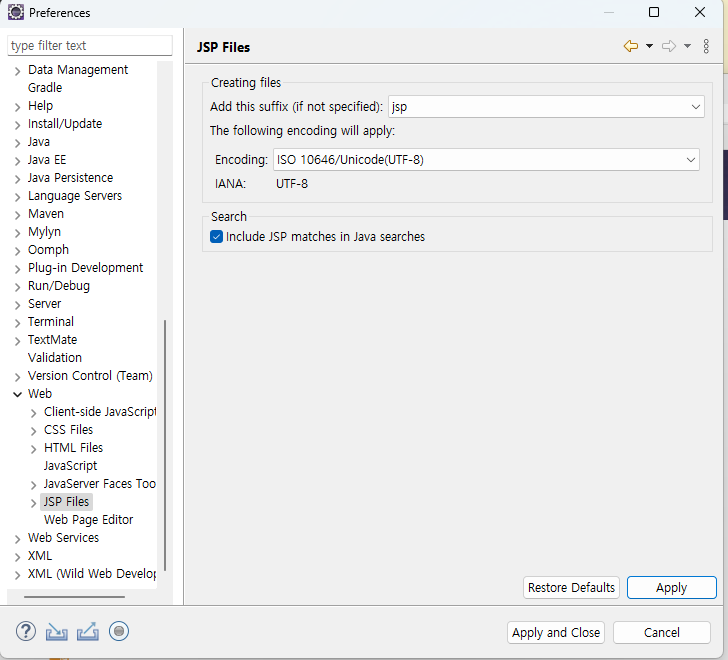Open the Add this suffix combo box
728x660 pixels.
546,107
